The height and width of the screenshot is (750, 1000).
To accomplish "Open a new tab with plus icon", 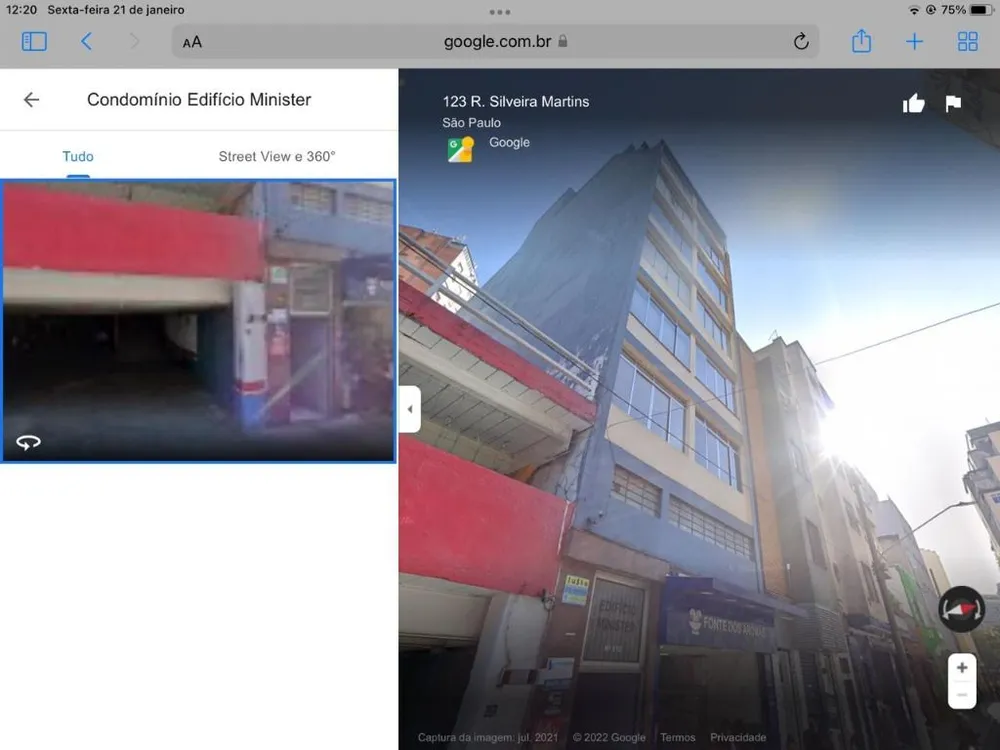I will click(914, 41).
